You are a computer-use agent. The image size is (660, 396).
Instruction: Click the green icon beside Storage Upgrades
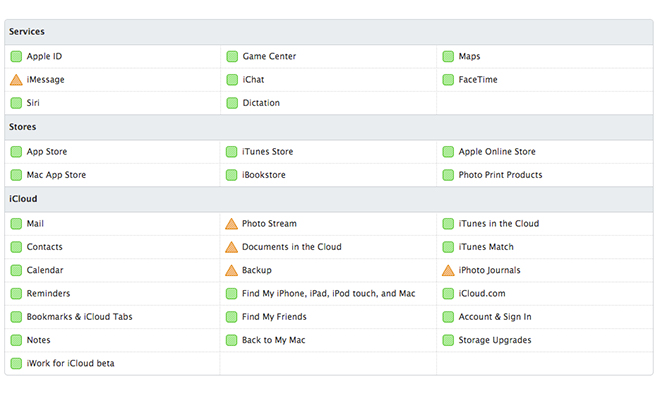pos(448,340)
